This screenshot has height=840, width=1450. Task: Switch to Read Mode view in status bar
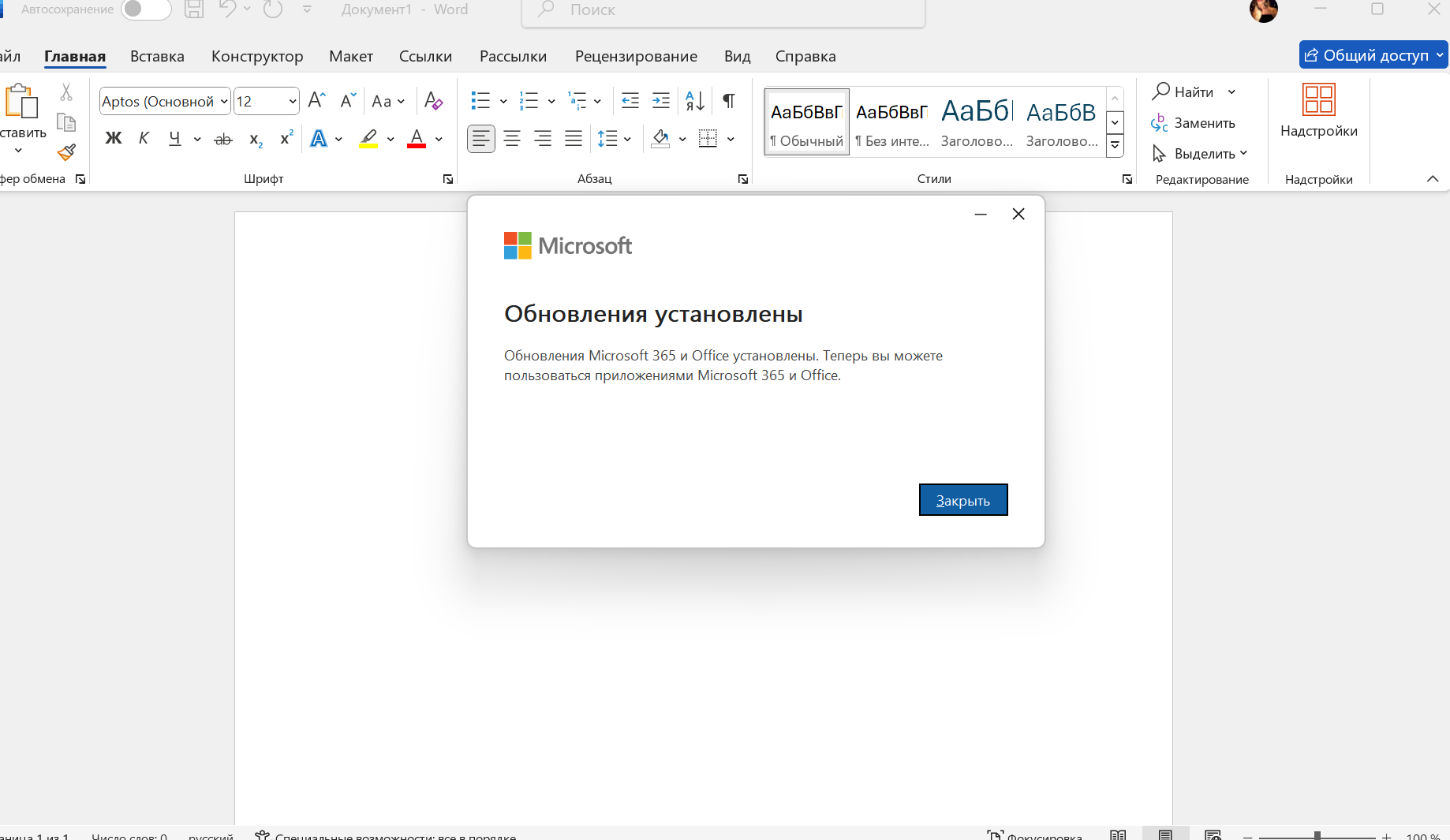tap(1118, 834)
